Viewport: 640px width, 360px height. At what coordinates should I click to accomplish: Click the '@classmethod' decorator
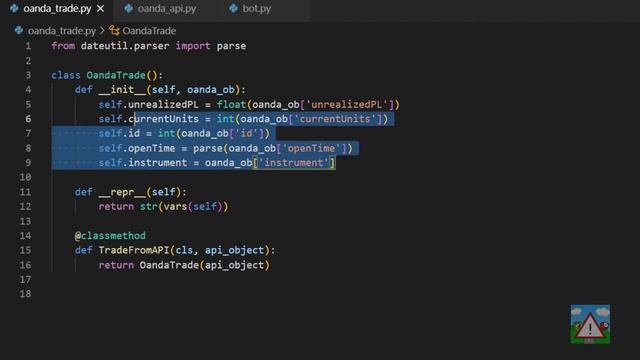point(110,236)
